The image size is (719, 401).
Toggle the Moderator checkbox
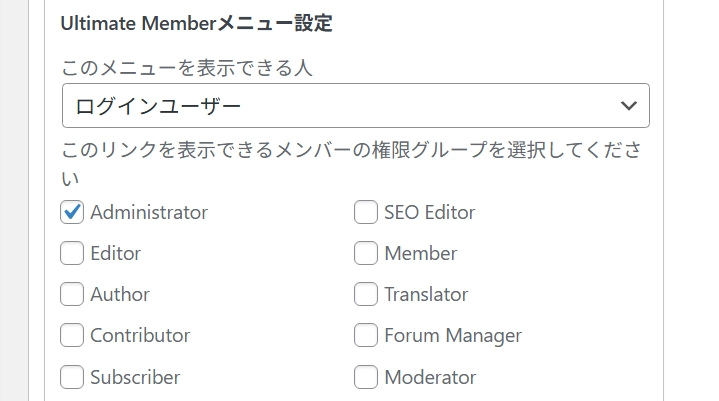(x=366, y=377)
